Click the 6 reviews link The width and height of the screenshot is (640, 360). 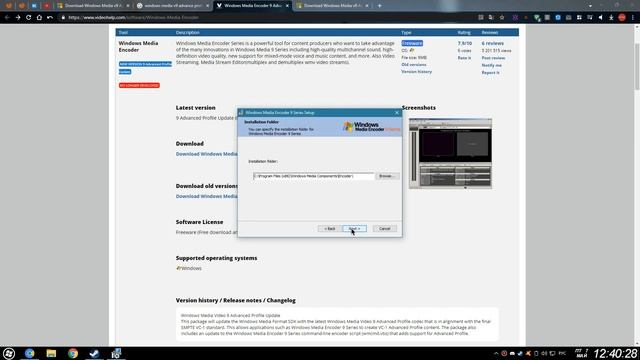[492, 43]
